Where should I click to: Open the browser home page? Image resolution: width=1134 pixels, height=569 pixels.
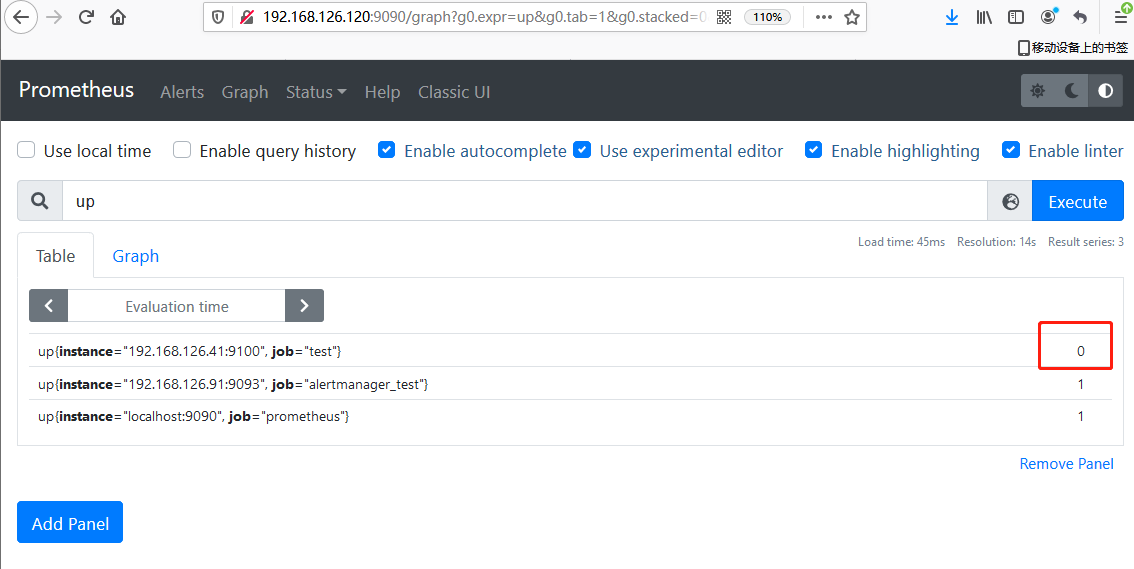pos(118,17)
